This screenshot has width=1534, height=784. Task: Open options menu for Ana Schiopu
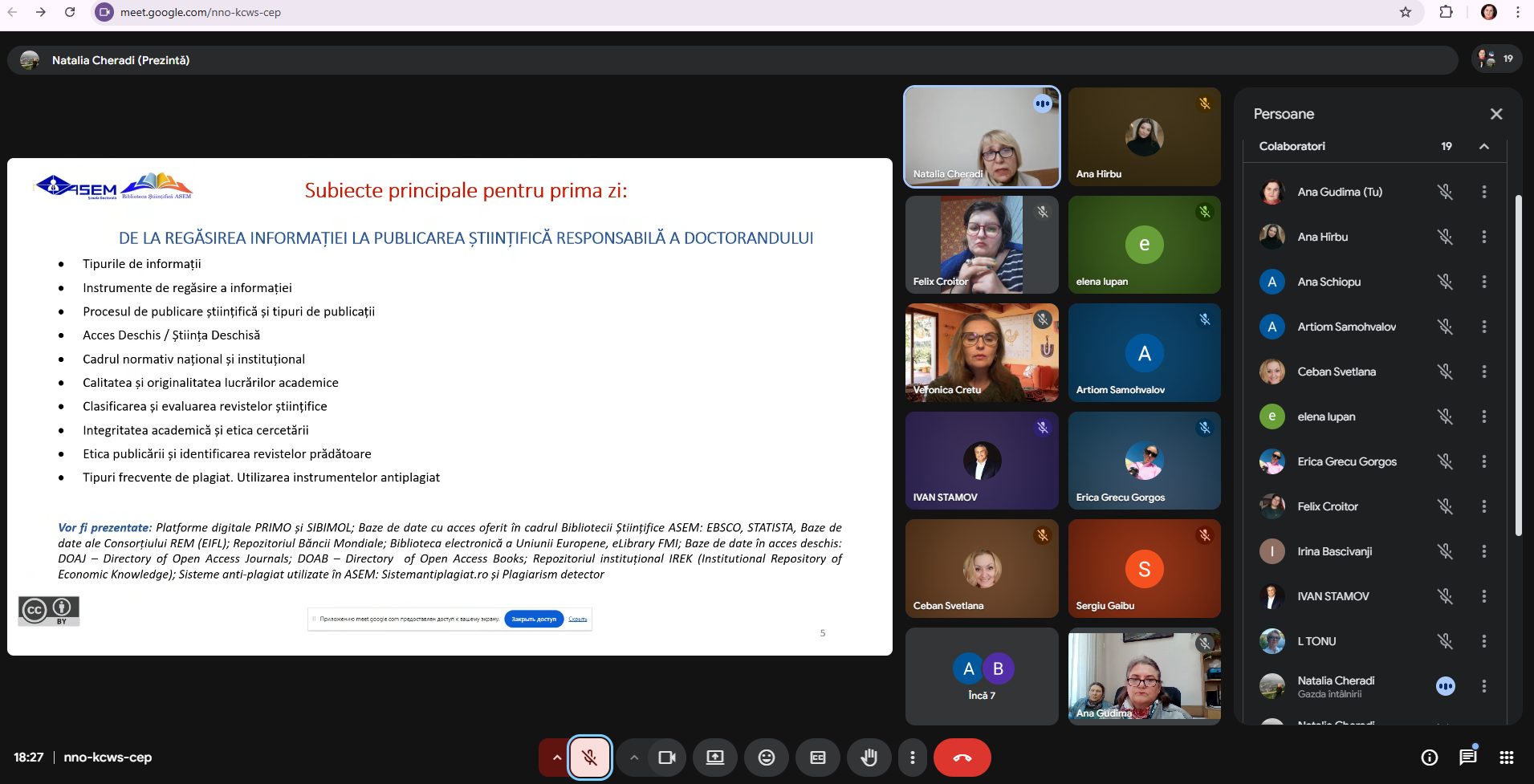point(1483,282)
